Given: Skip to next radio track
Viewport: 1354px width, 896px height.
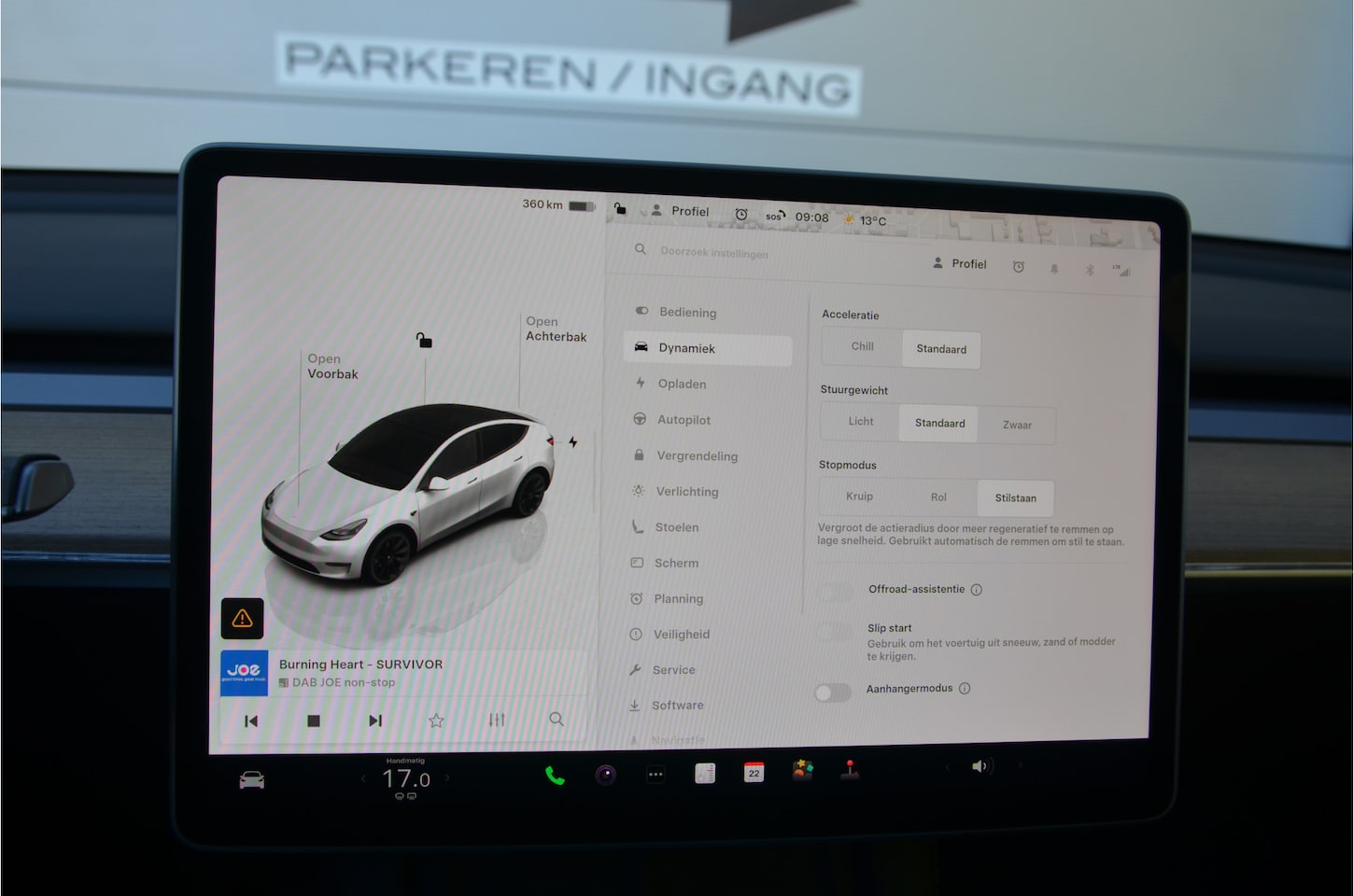Looking at the screenshot, I should point(375,721).
